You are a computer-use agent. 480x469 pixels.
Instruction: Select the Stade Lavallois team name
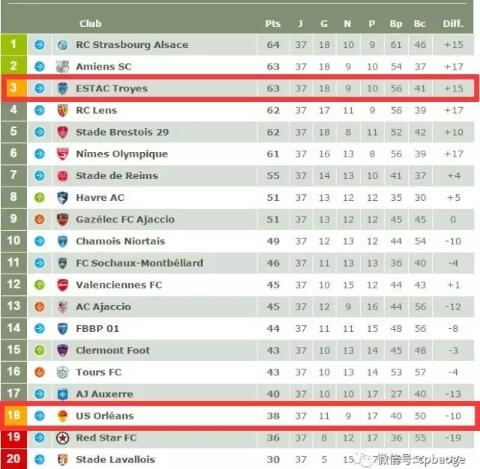click(x=115, y=459)
